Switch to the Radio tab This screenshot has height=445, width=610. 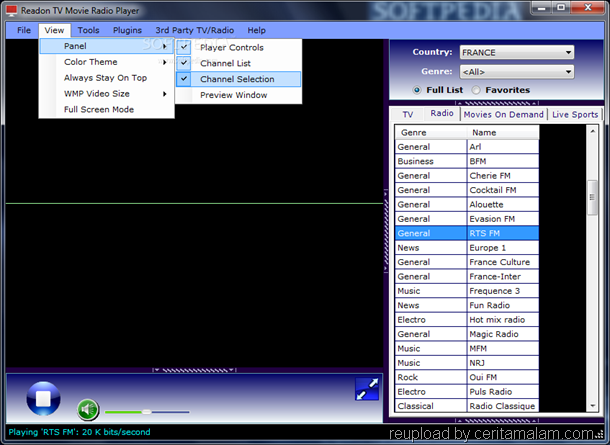pyautogui.click(x=442, y=113)
